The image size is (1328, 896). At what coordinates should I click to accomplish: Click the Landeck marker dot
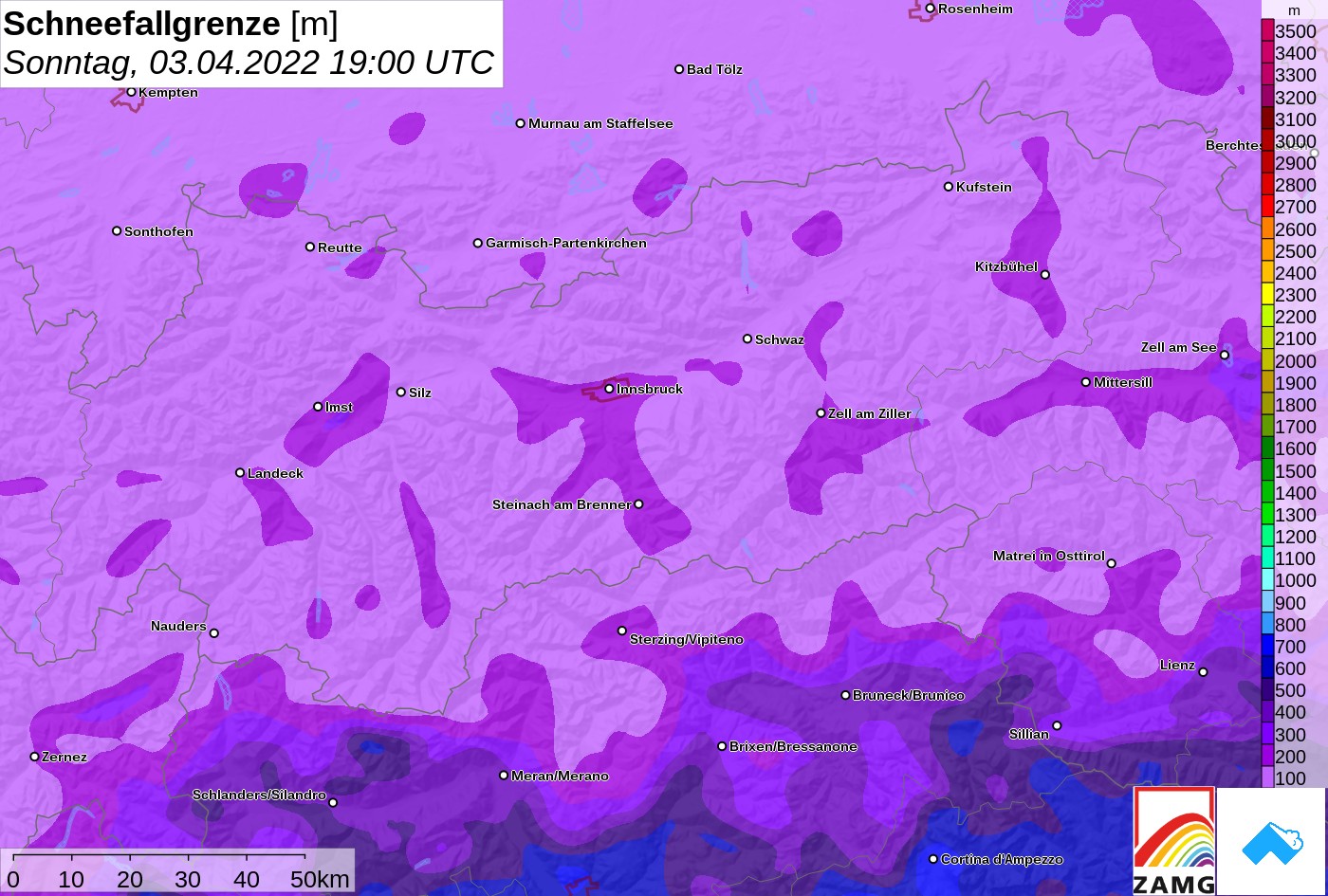tap(240, 473)
